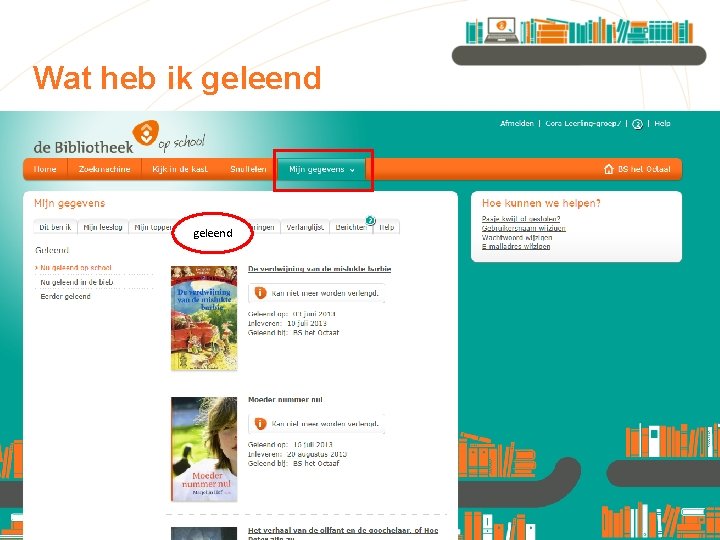Open the Home menu item
The height and width of the screenshot is (540, 720).
point(45,169)
